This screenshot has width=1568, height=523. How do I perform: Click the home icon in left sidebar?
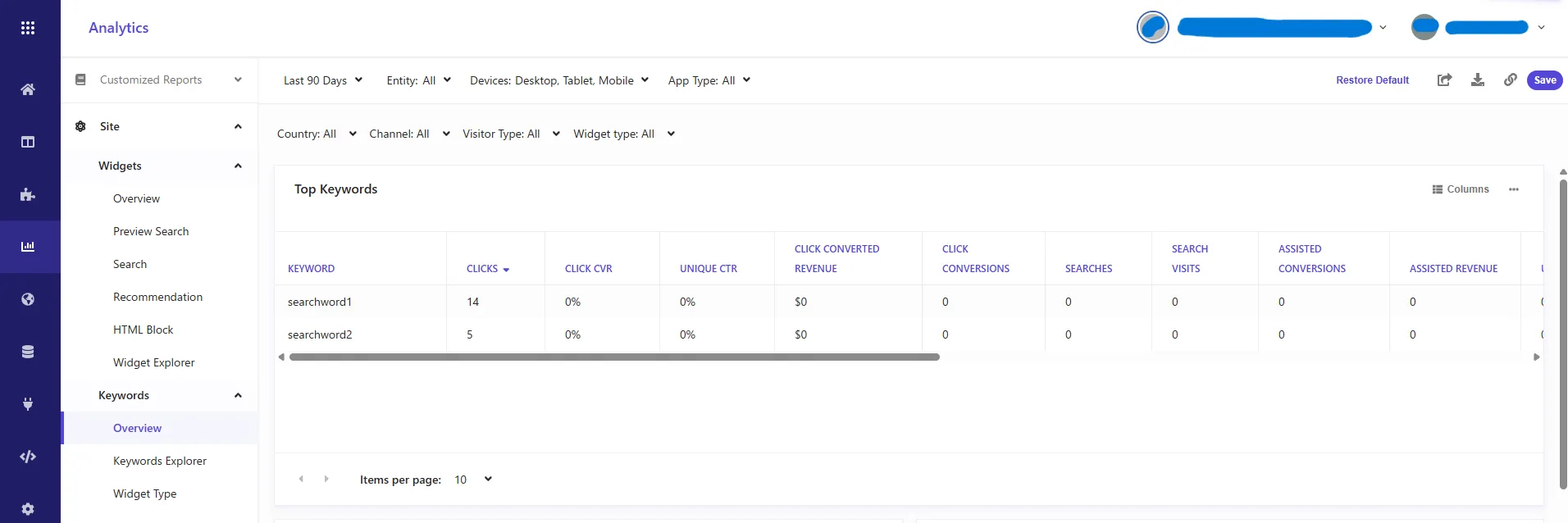point(28,89)
